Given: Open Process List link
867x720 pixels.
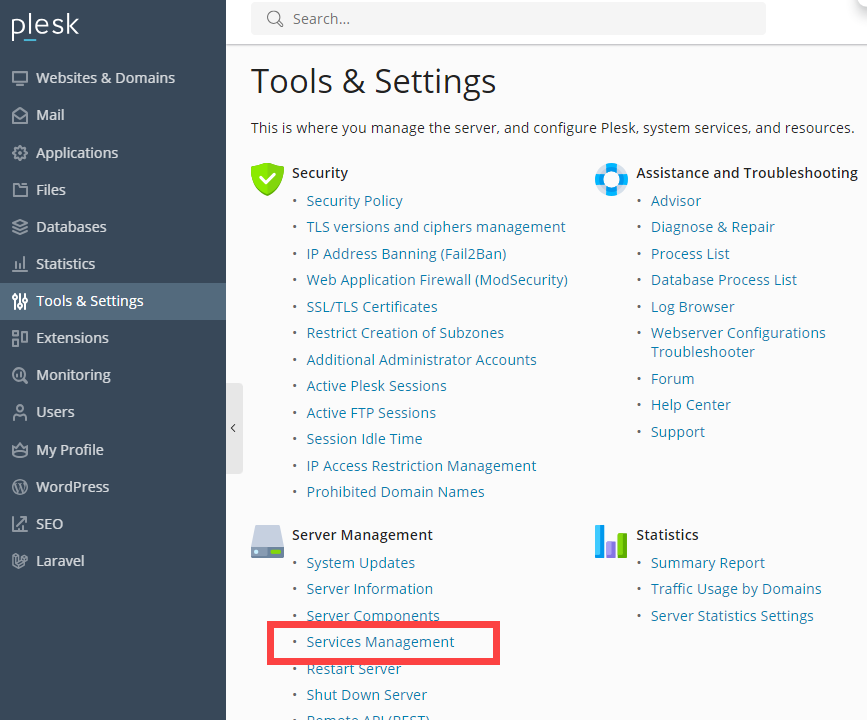Looking at the screenshot, I should click(690, 254).
